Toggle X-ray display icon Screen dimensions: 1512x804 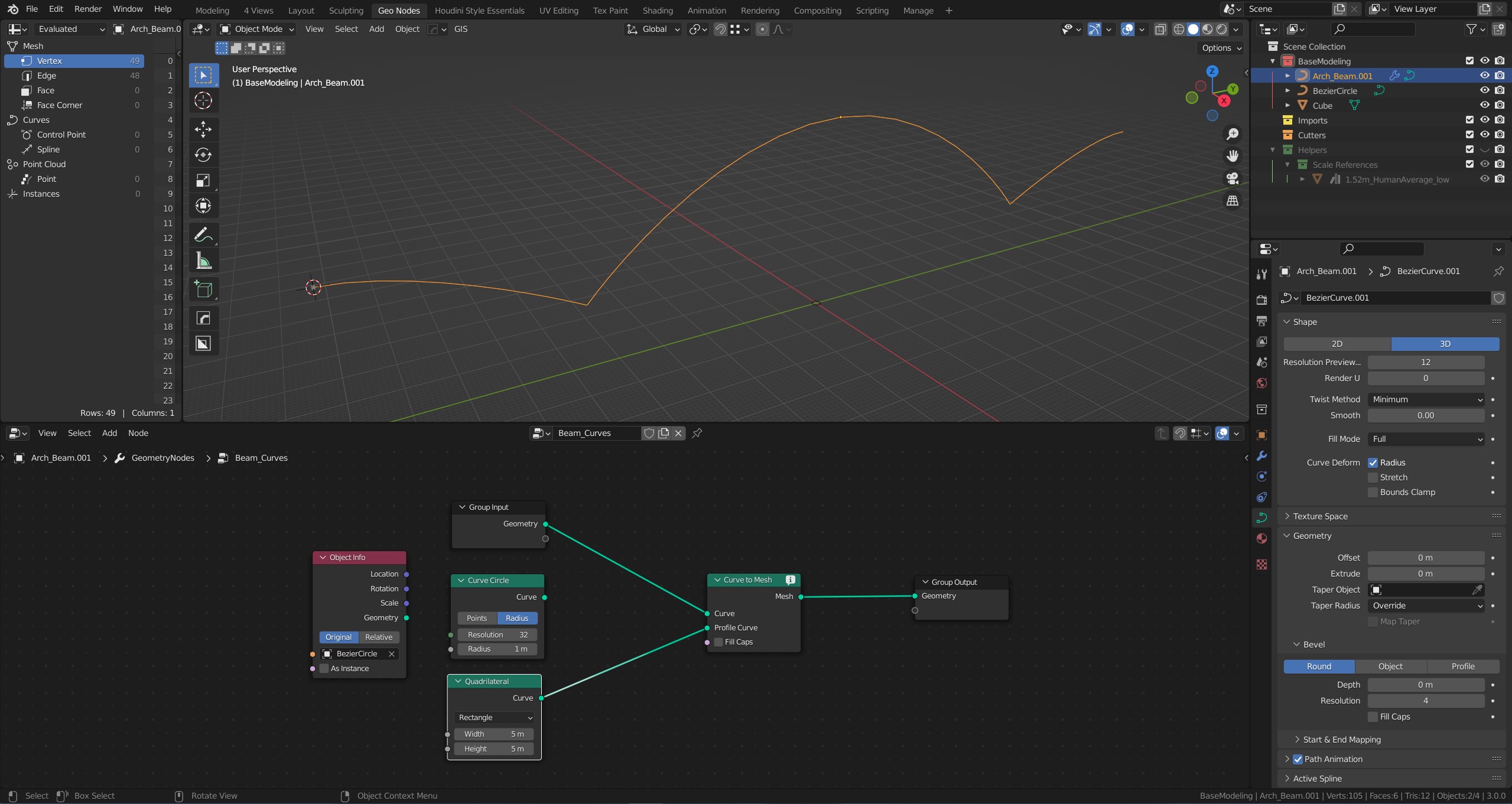pyautogui.click(x=1160, y=29)
